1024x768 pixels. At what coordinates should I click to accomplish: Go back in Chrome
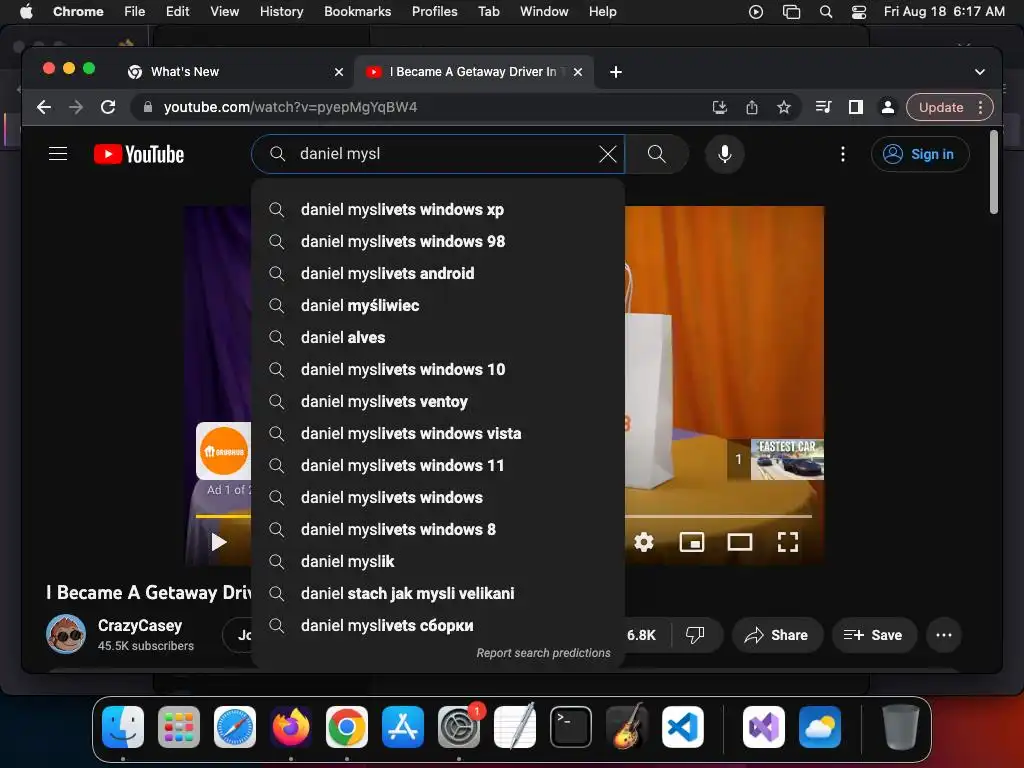[x=44, y=107]
